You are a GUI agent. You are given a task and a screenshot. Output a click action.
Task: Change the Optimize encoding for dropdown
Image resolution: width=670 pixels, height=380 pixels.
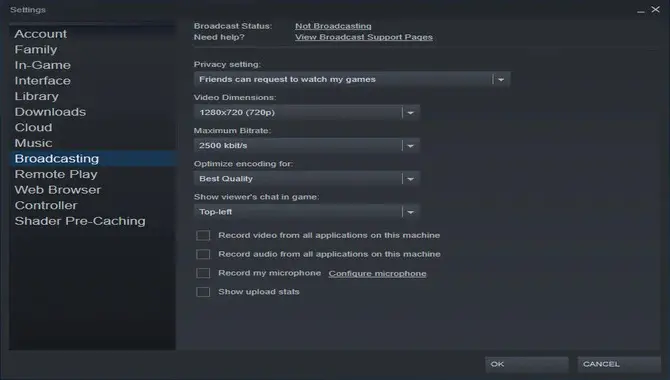(x=307, y=179)
